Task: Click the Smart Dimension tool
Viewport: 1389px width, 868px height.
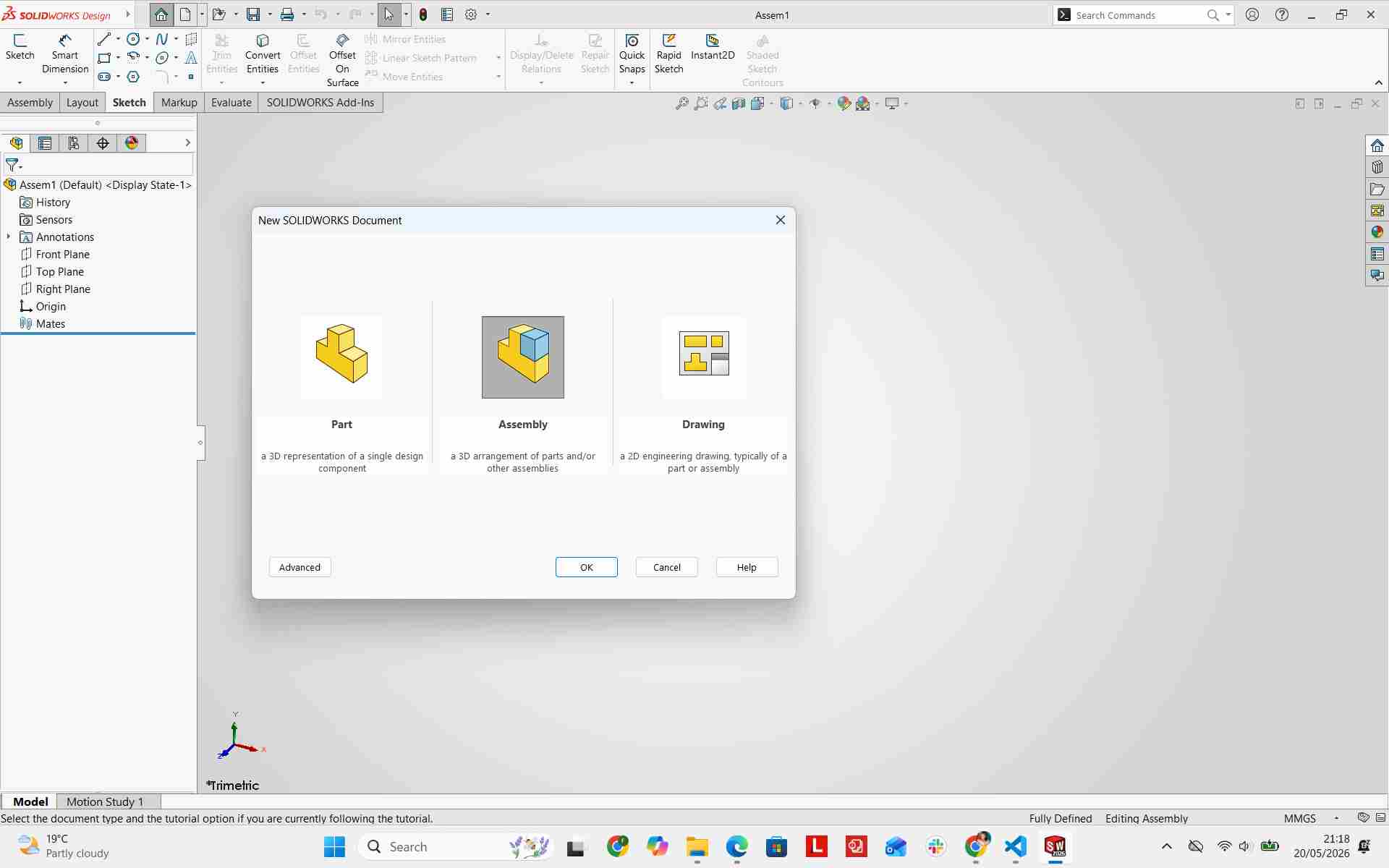Action: 65,54
